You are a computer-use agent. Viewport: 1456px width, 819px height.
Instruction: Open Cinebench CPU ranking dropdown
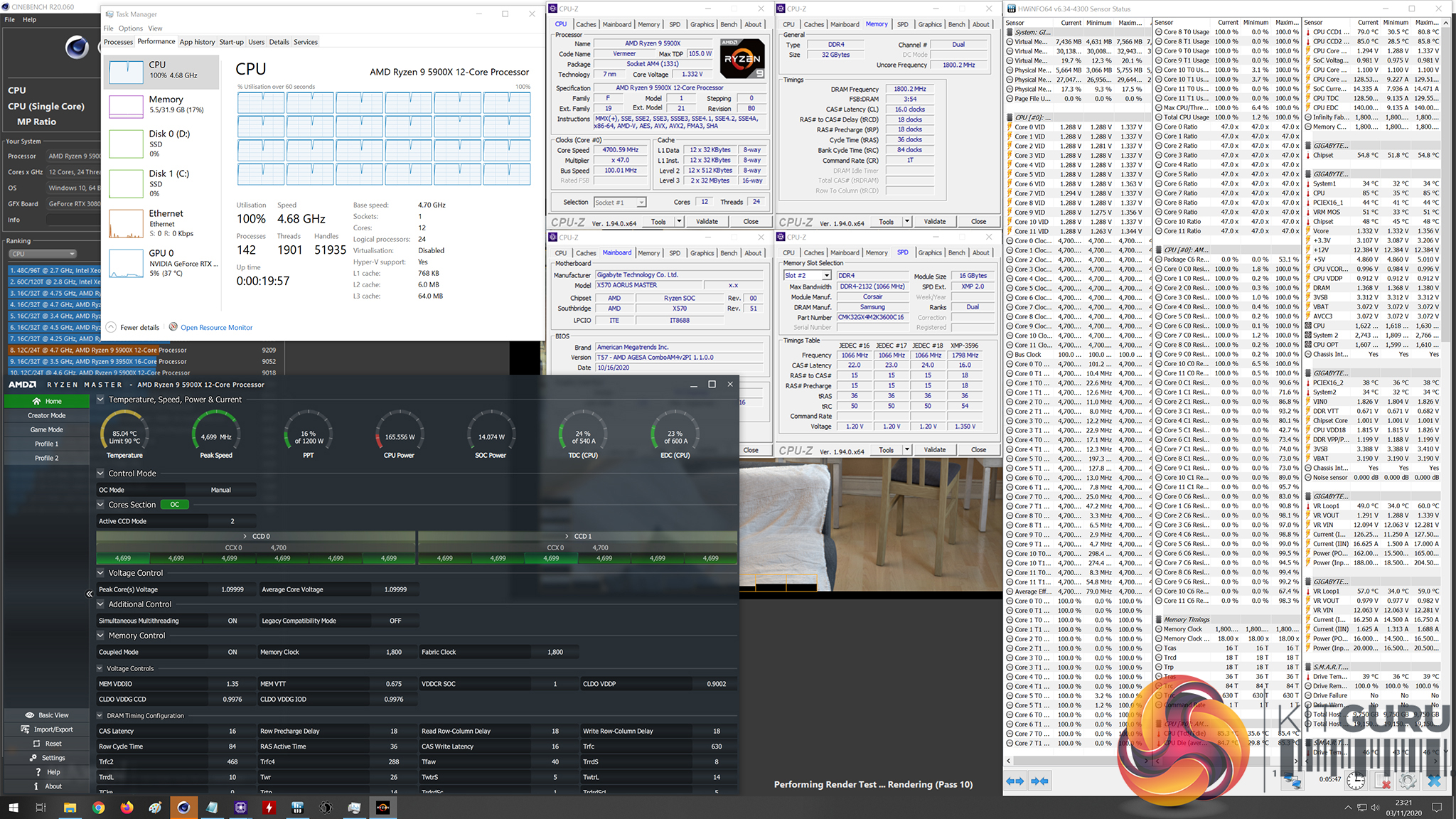[43, 254]
